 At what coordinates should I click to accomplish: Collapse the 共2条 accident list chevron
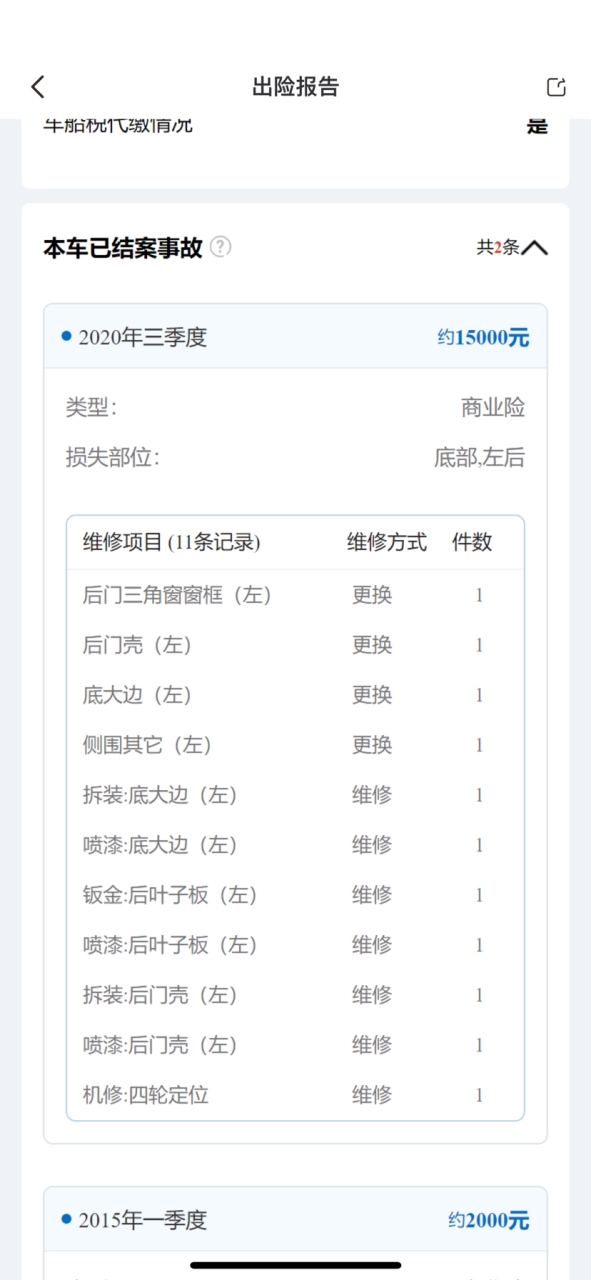tap(535, 247)
